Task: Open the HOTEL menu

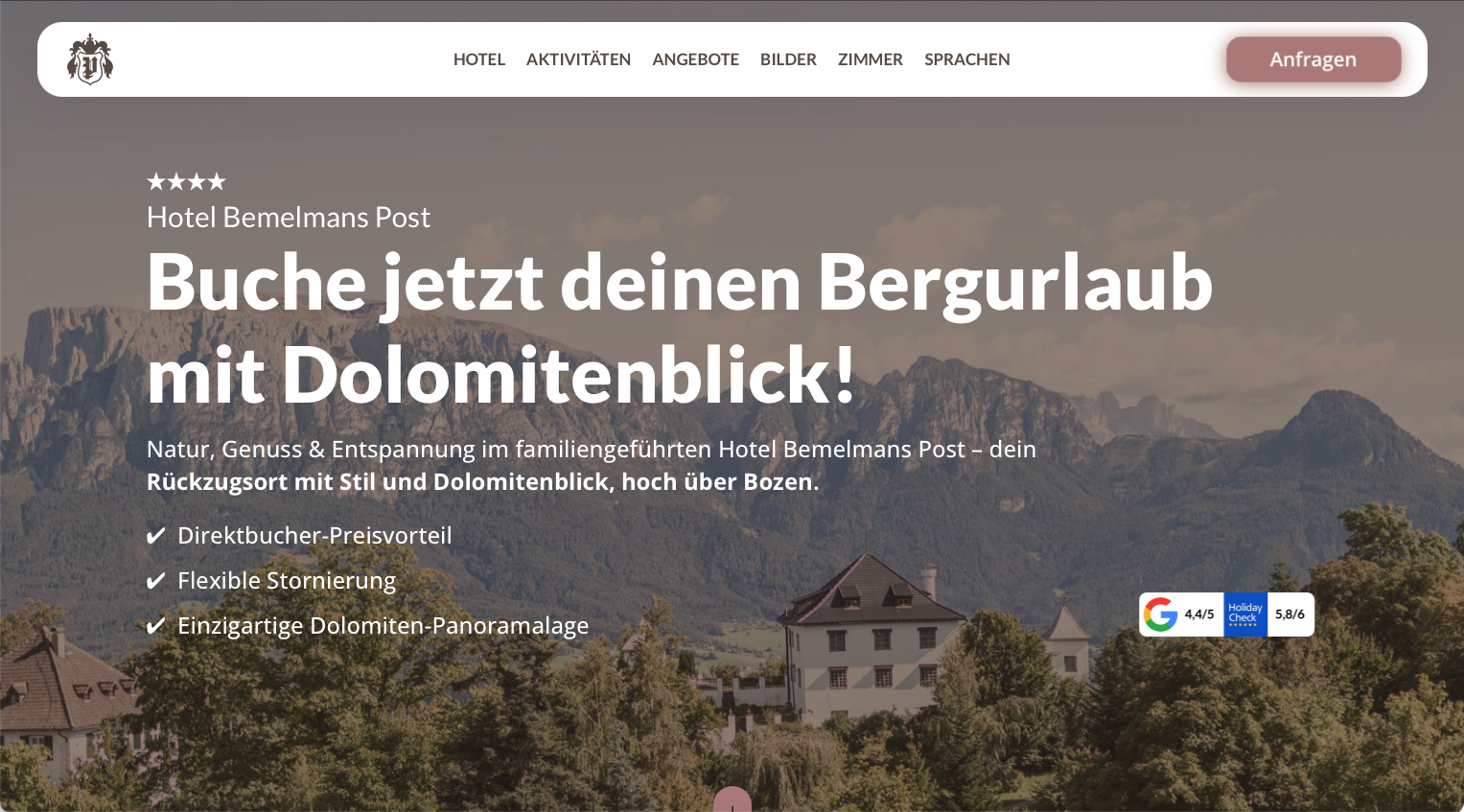Action: (x=479, y=59)
